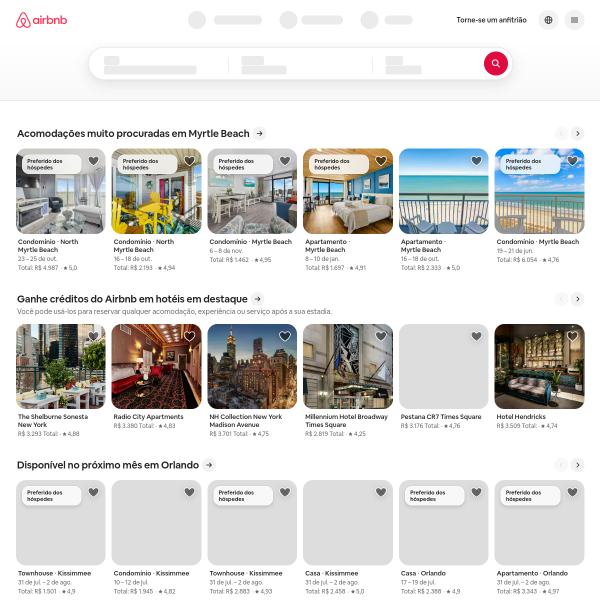Select the first loading category tab

(225, 20)
